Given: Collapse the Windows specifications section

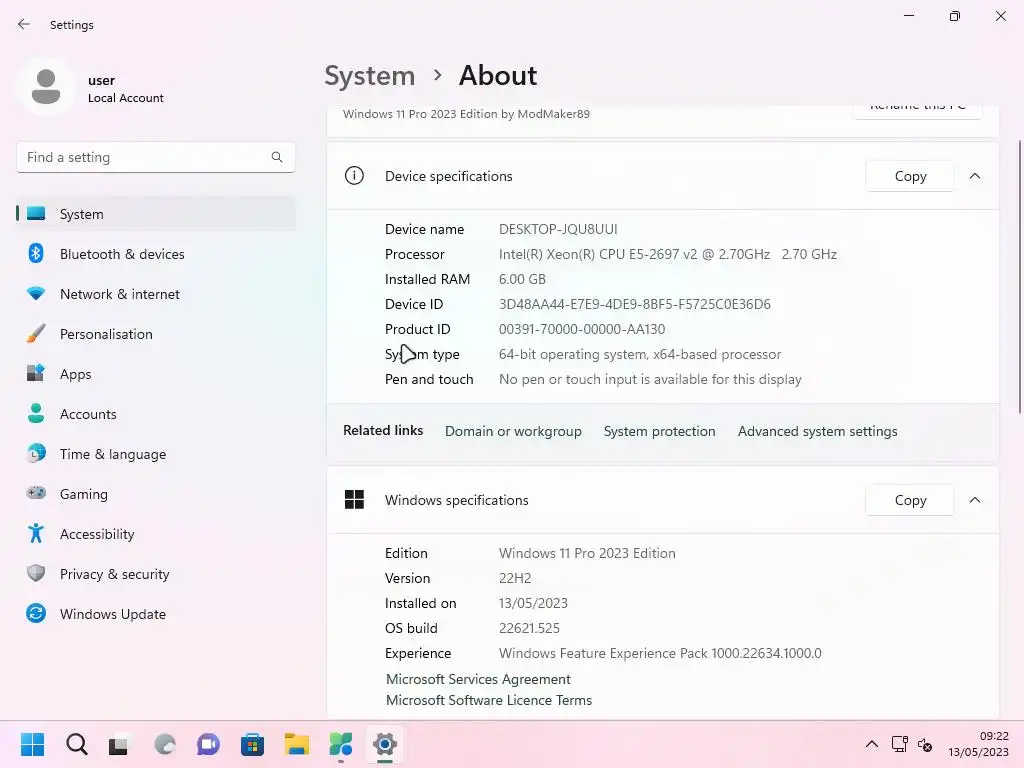Looking at the screenshot, I should (x=974, y=500).
